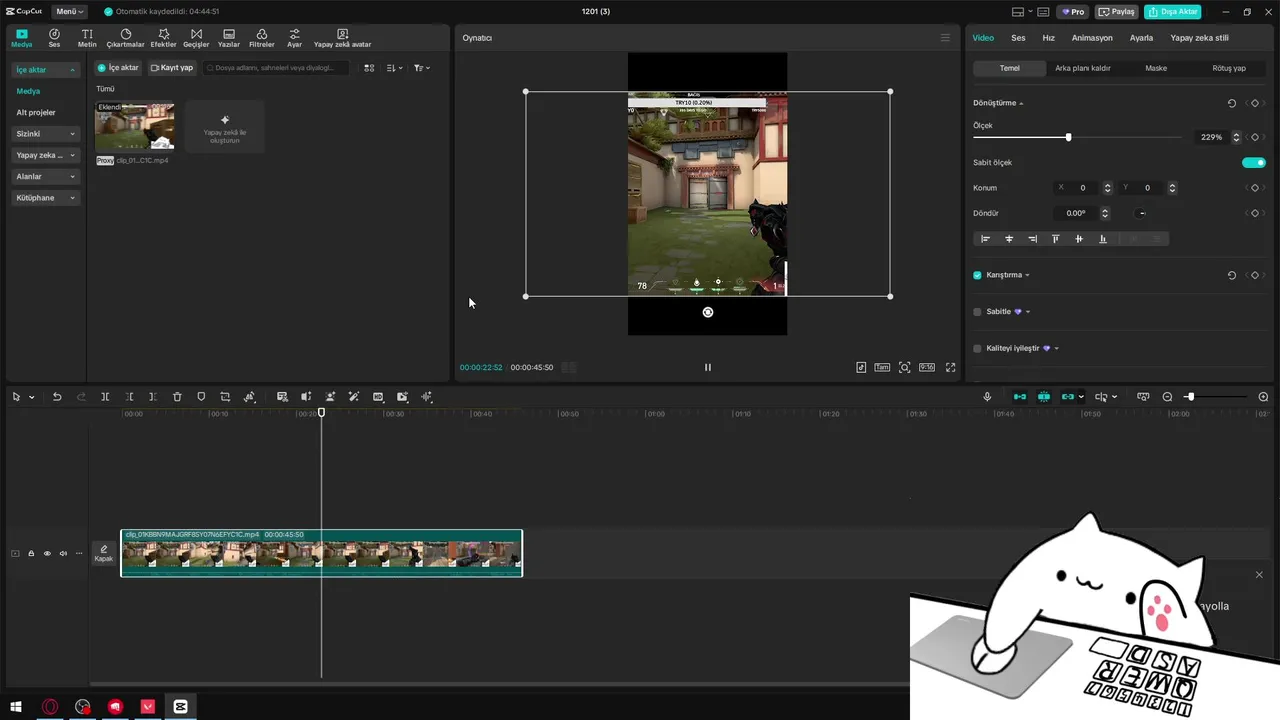This screenshot has width=1280, height=720.
Task: Mute the video track speaker icon
Action: [63, 553]
